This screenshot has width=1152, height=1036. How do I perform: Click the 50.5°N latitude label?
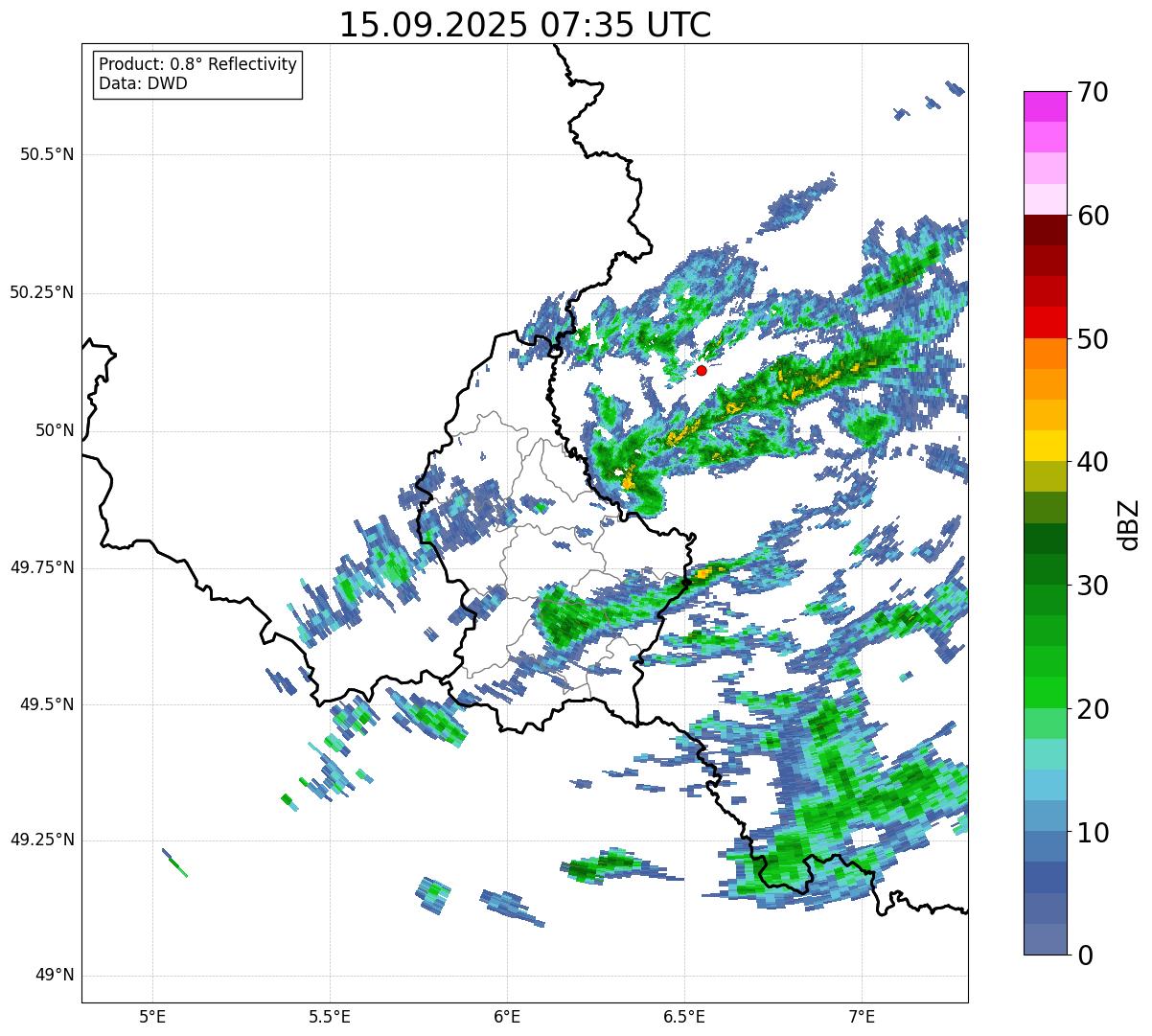click(48, 154)
